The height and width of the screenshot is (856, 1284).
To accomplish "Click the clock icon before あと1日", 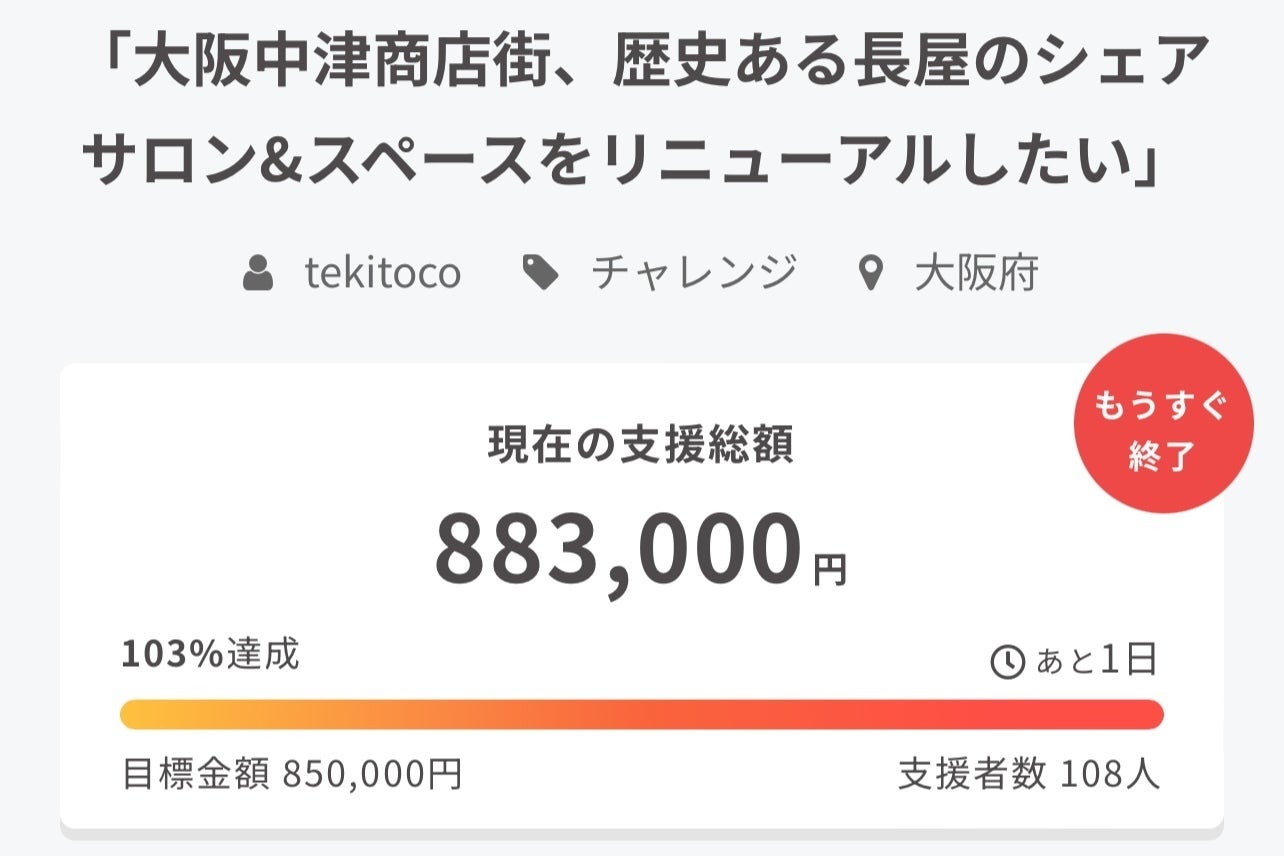I will 1007,661.
